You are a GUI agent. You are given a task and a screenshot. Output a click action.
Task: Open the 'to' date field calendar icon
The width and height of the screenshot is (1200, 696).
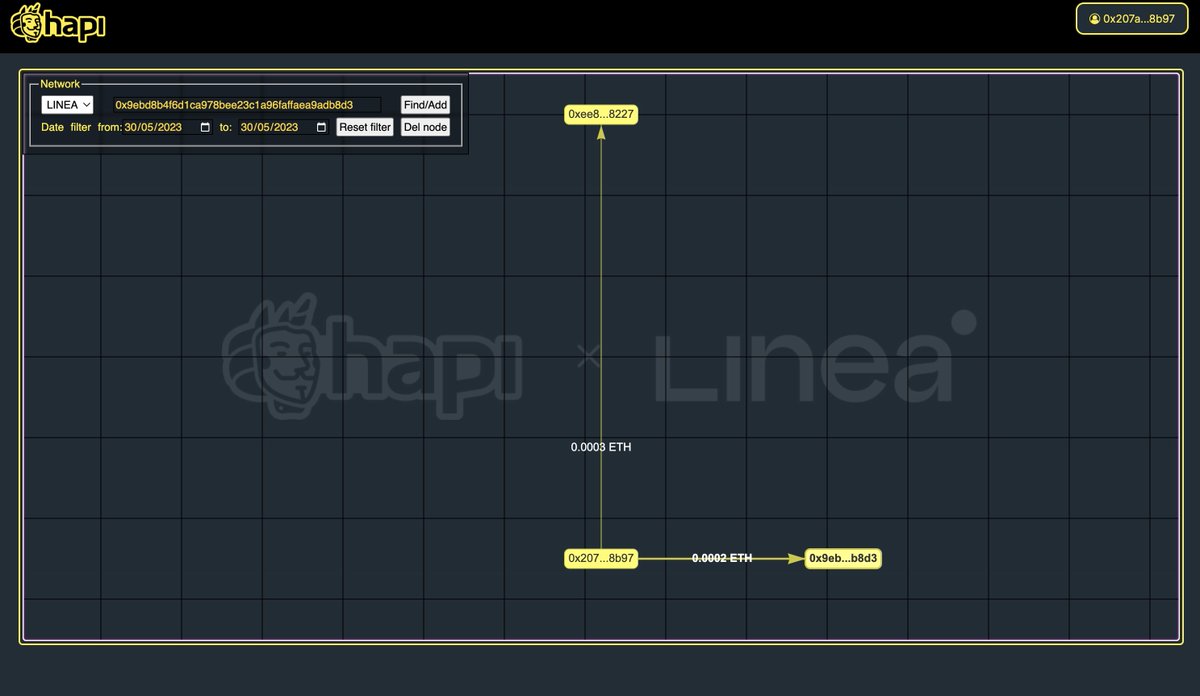pos(321,127)
